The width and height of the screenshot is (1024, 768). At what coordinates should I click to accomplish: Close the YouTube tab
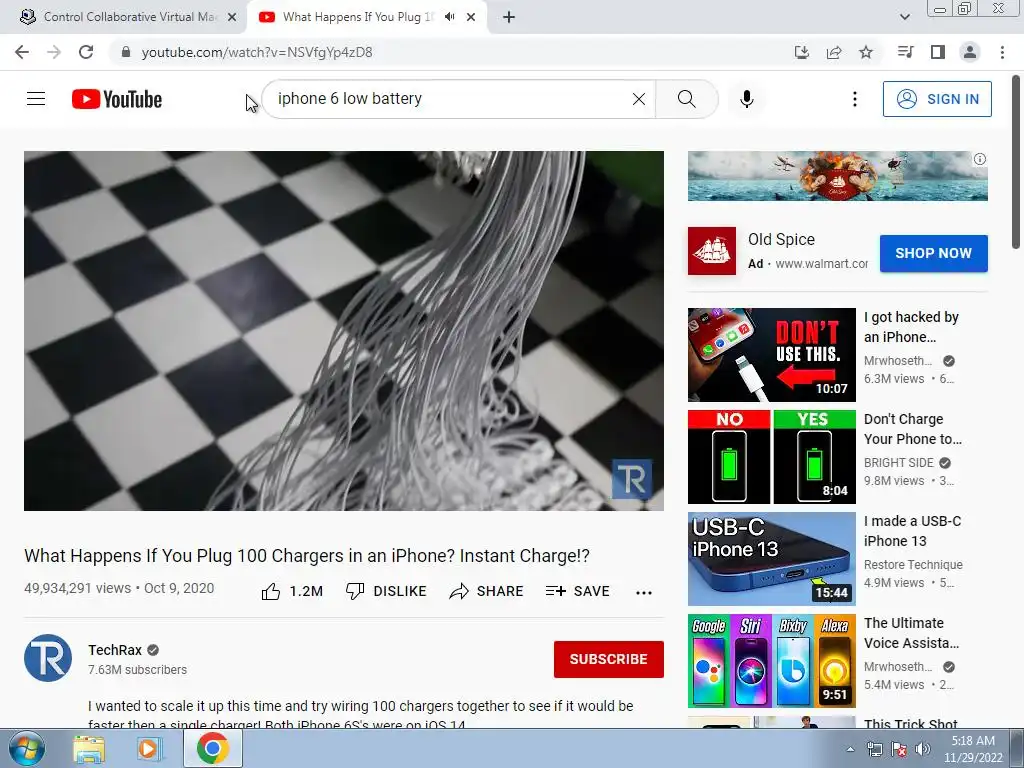tap(471, 17)
